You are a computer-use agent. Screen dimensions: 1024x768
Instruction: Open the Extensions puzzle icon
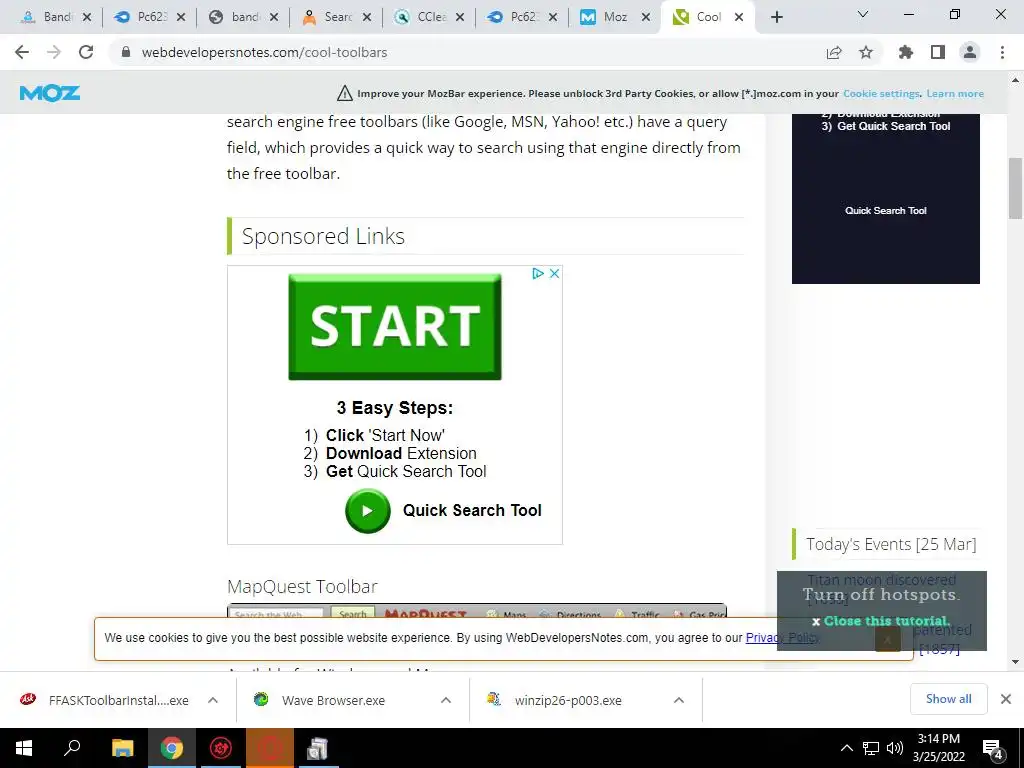[x=905, y=52]
